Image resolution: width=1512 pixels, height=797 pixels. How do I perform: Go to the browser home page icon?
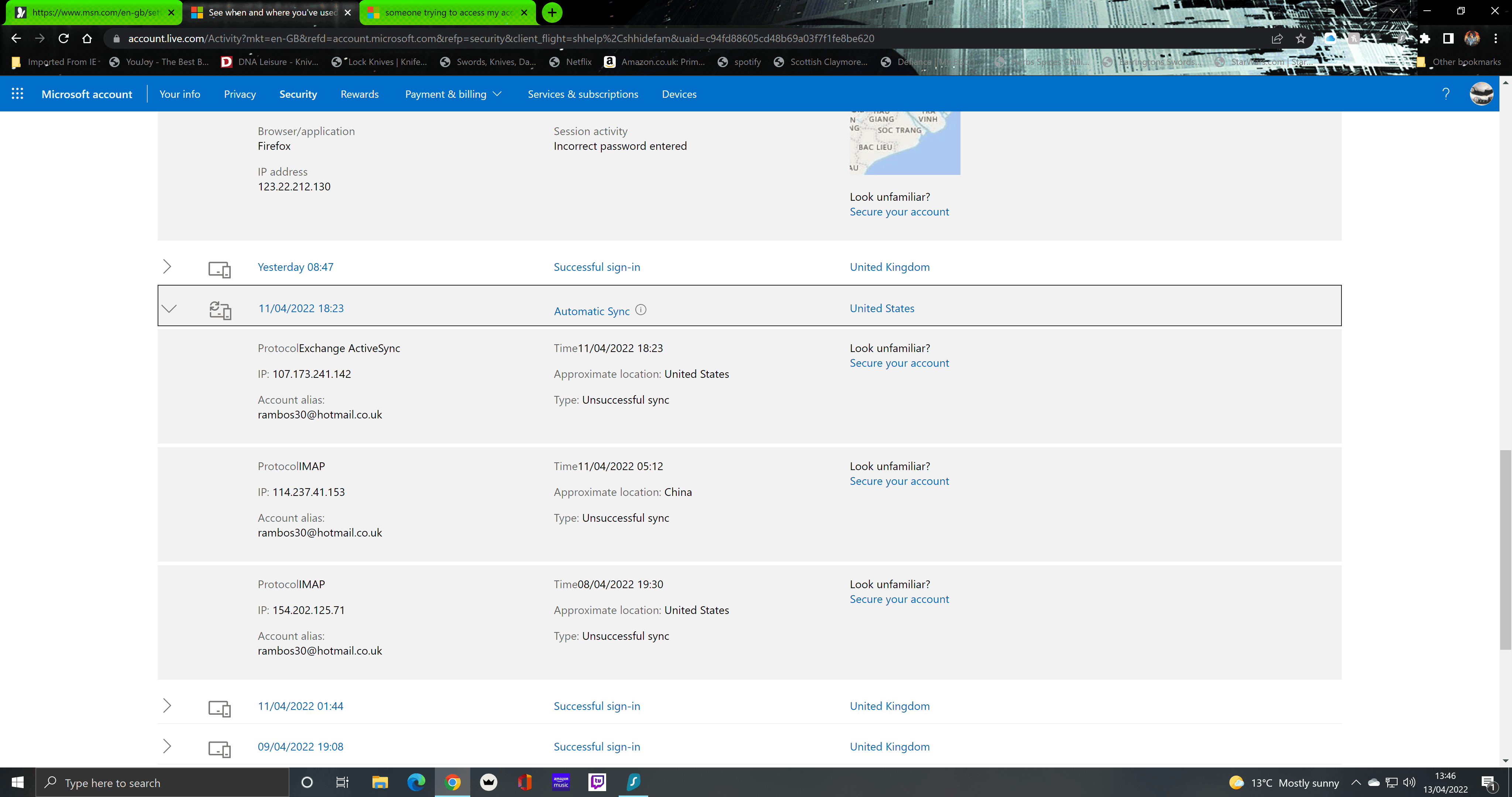coord(87,38)
